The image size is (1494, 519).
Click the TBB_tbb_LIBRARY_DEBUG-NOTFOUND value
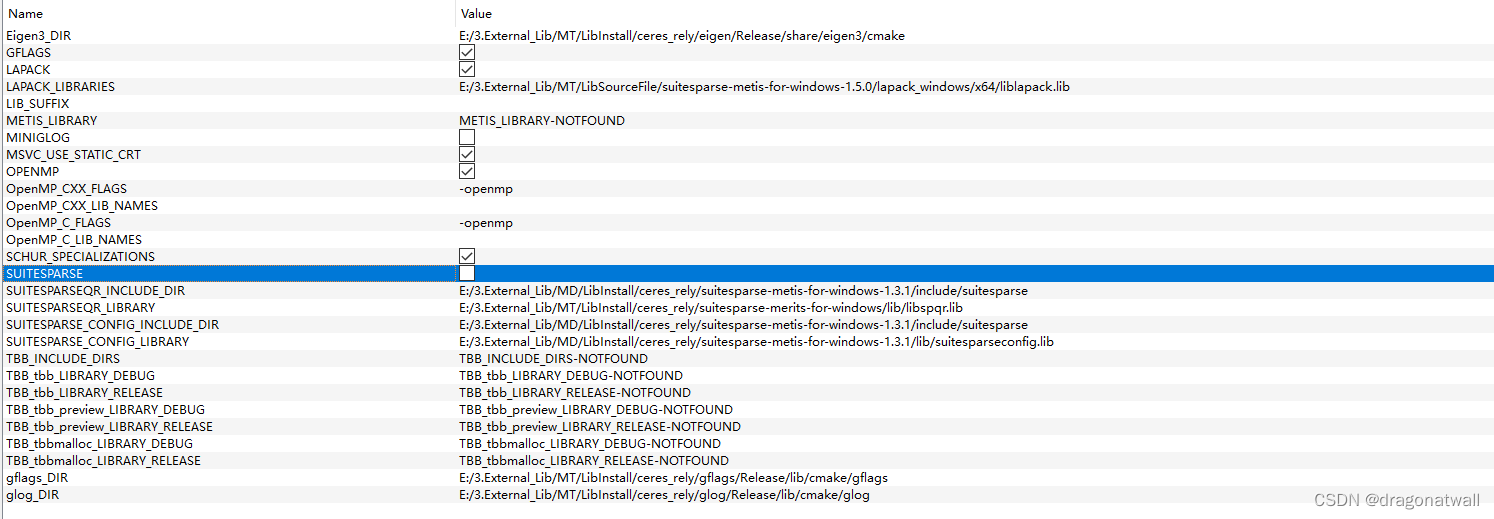pyautogui.click(x=571, y=375)
